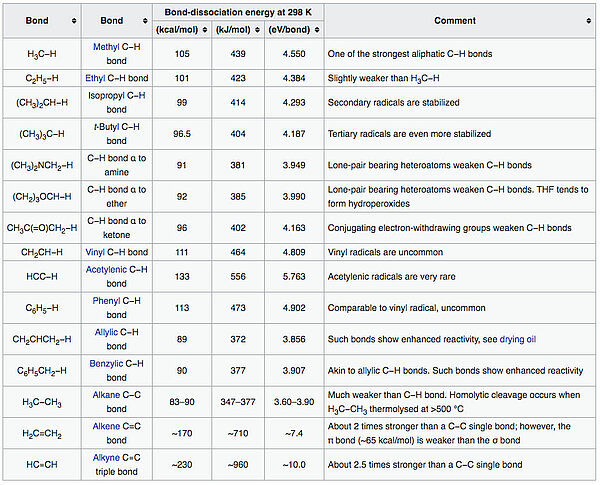
Task: Open the Acetylenic link
Action: (x=113, y=271)
